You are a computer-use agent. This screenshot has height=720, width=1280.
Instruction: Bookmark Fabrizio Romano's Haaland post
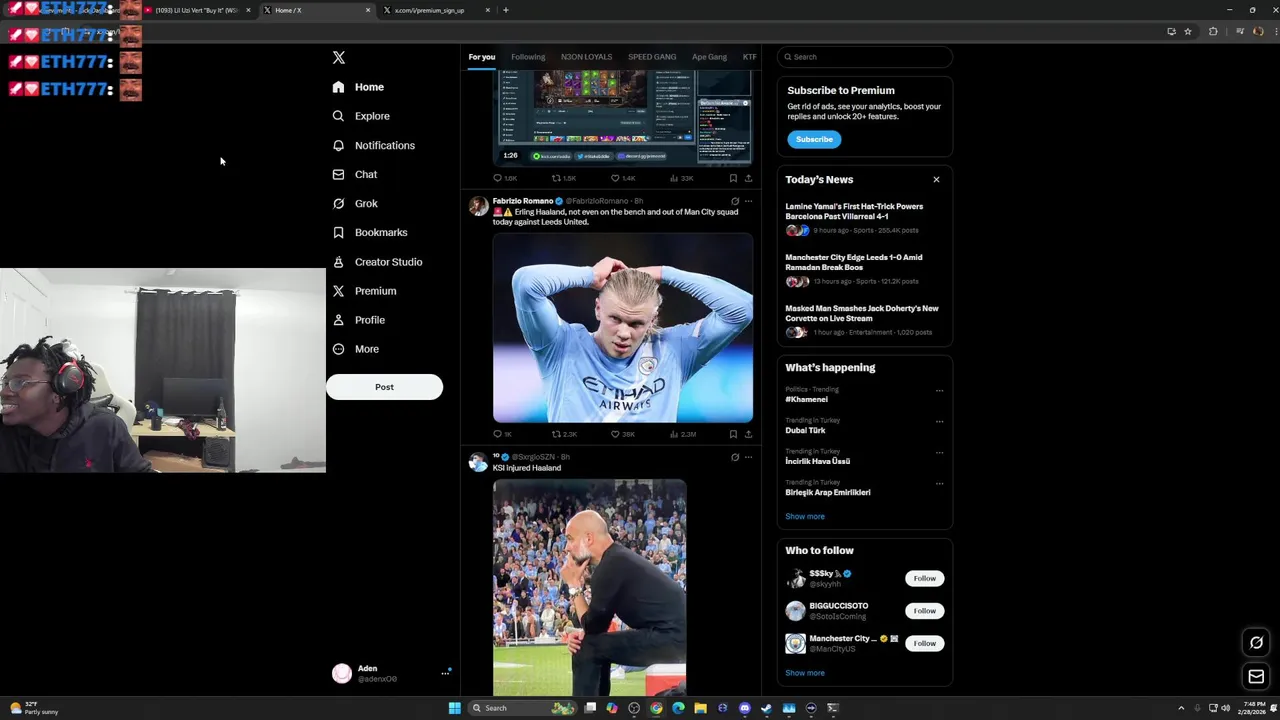click(x=733, y=434)
